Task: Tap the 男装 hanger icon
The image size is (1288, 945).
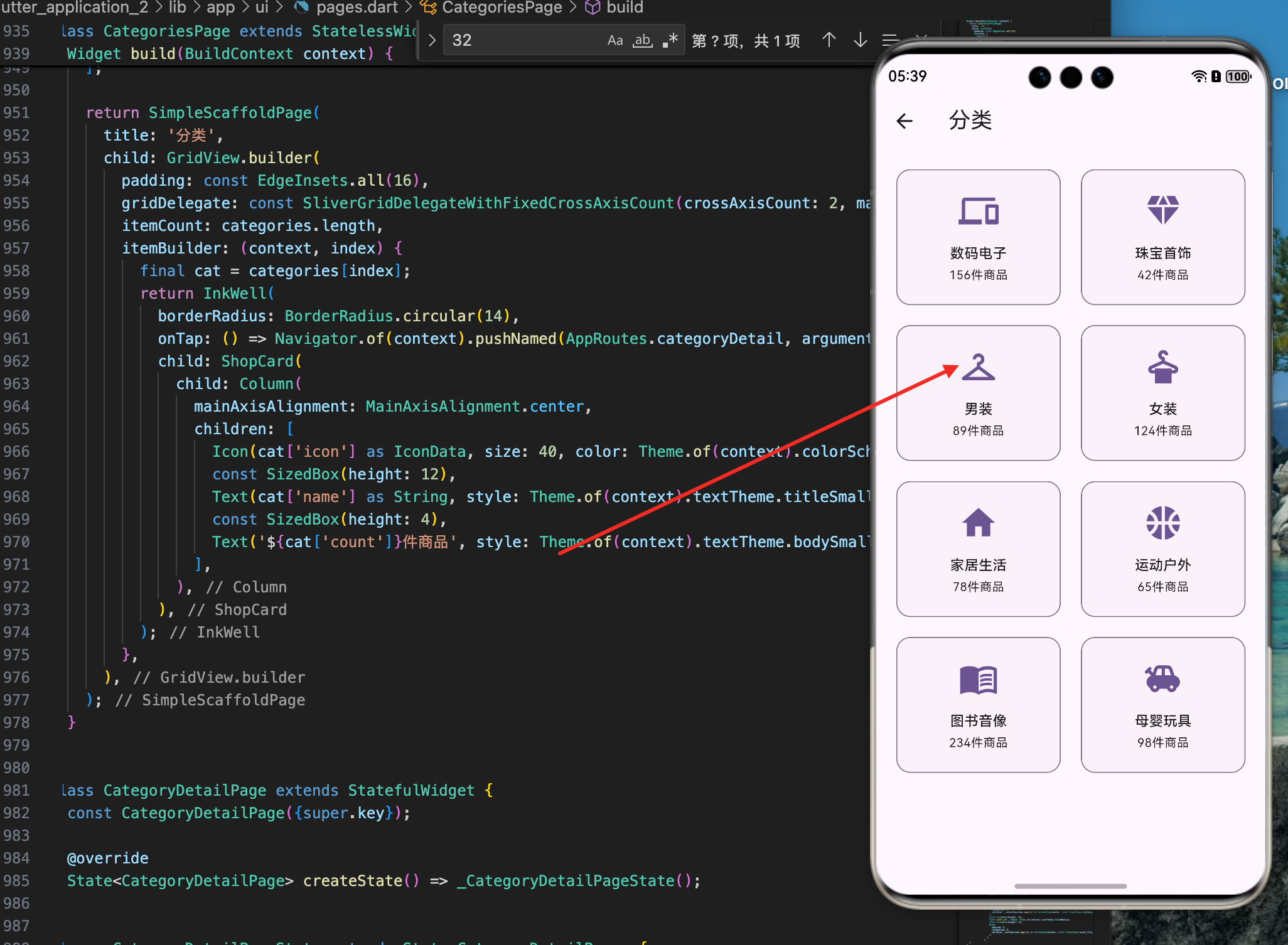Action: (978, 368)
